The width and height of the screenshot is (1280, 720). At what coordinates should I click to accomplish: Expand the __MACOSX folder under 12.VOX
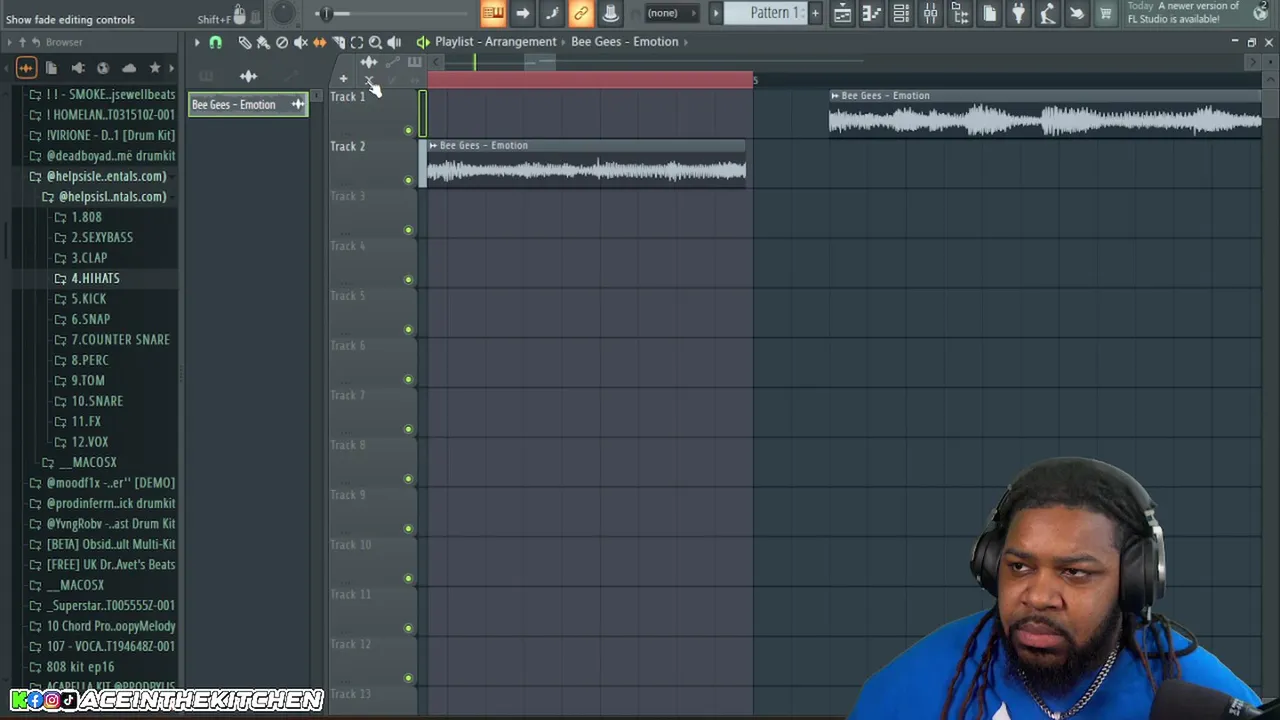79,462
